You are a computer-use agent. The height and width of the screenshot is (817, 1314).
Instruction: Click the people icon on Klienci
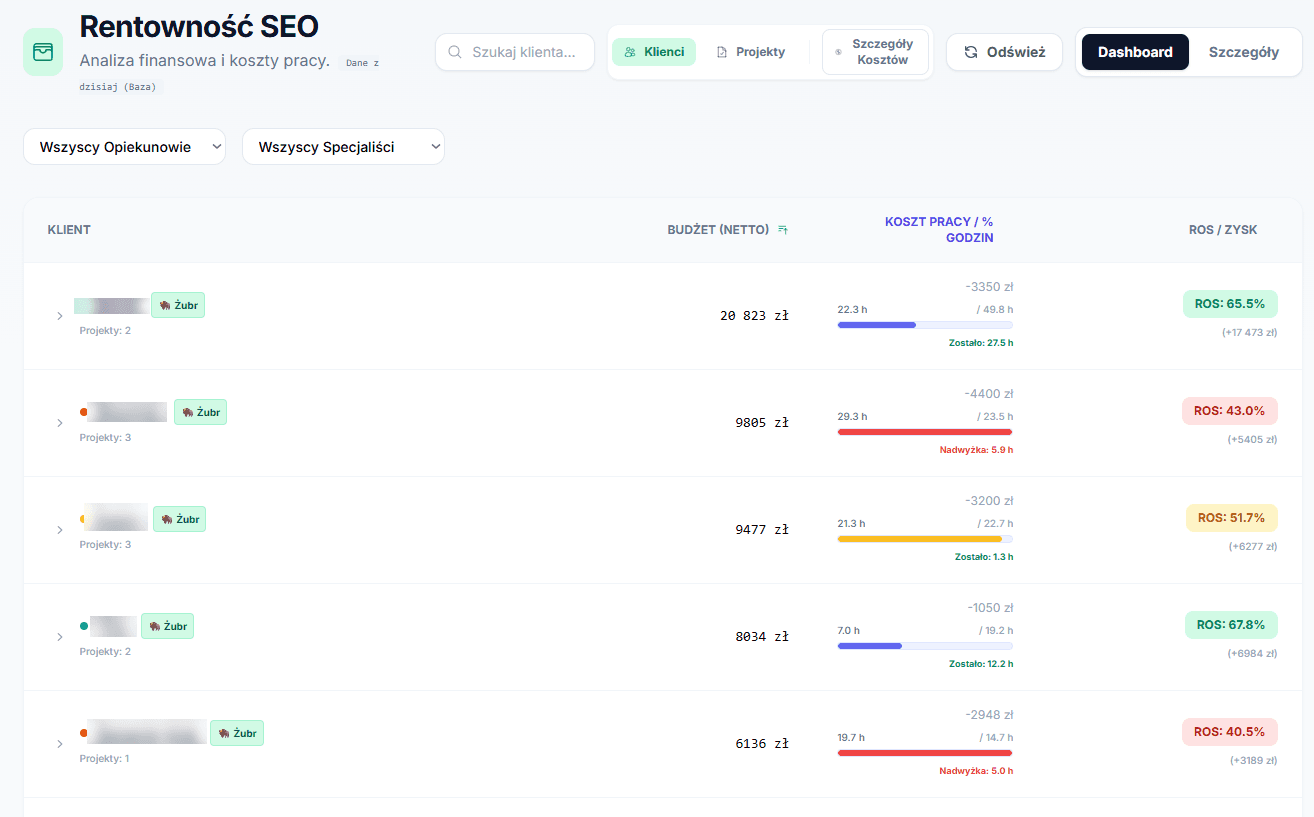coord(630,52)
